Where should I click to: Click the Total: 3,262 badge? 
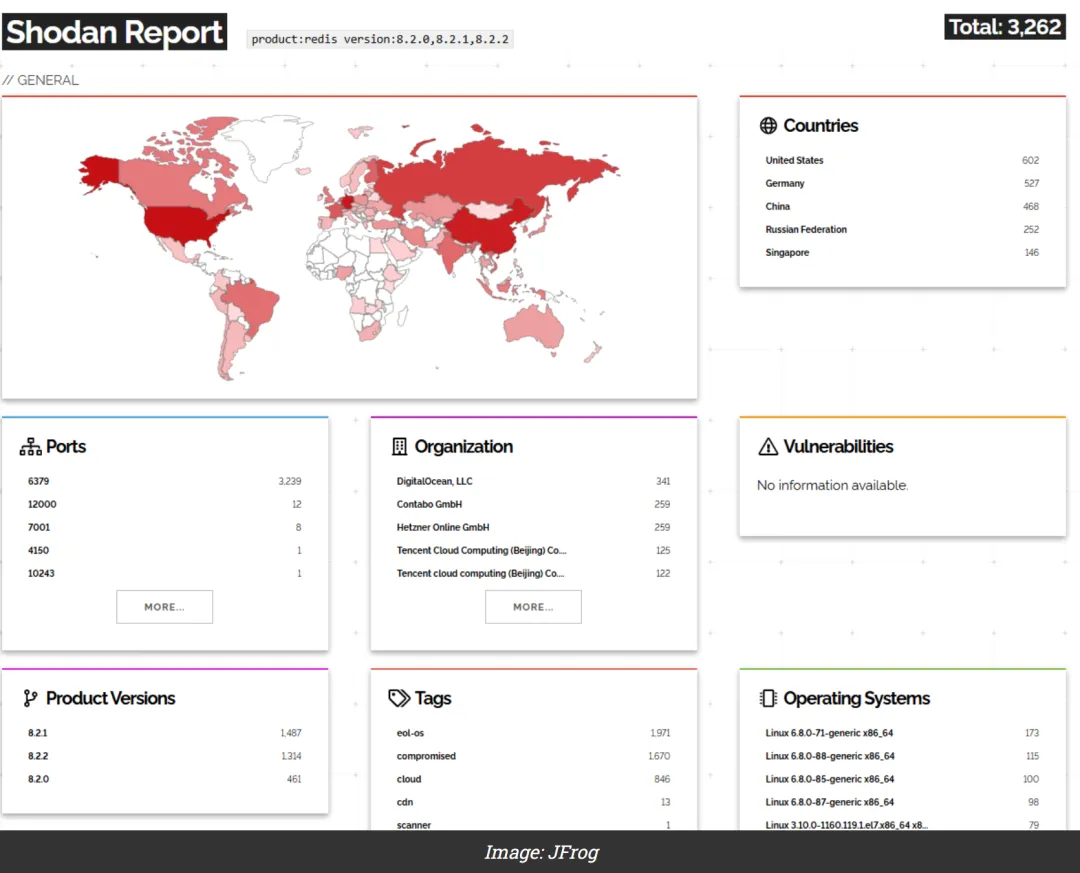[x=1005, y=27]
